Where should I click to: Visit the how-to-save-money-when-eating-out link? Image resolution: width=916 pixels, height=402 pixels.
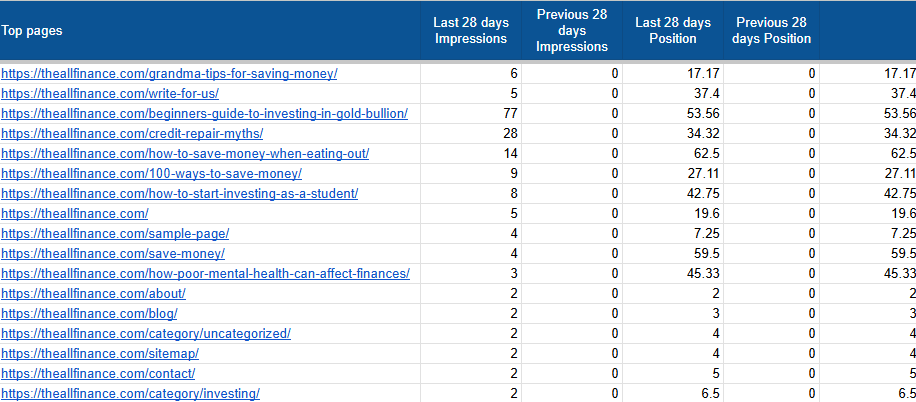tap(185, 154)
